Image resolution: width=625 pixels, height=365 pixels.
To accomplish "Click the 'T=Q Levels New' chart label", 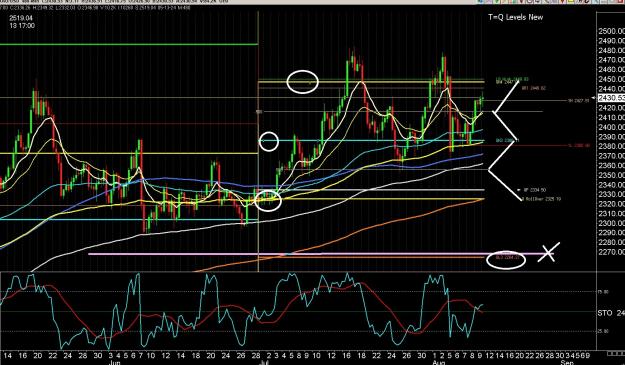I will tap(515, 17).
